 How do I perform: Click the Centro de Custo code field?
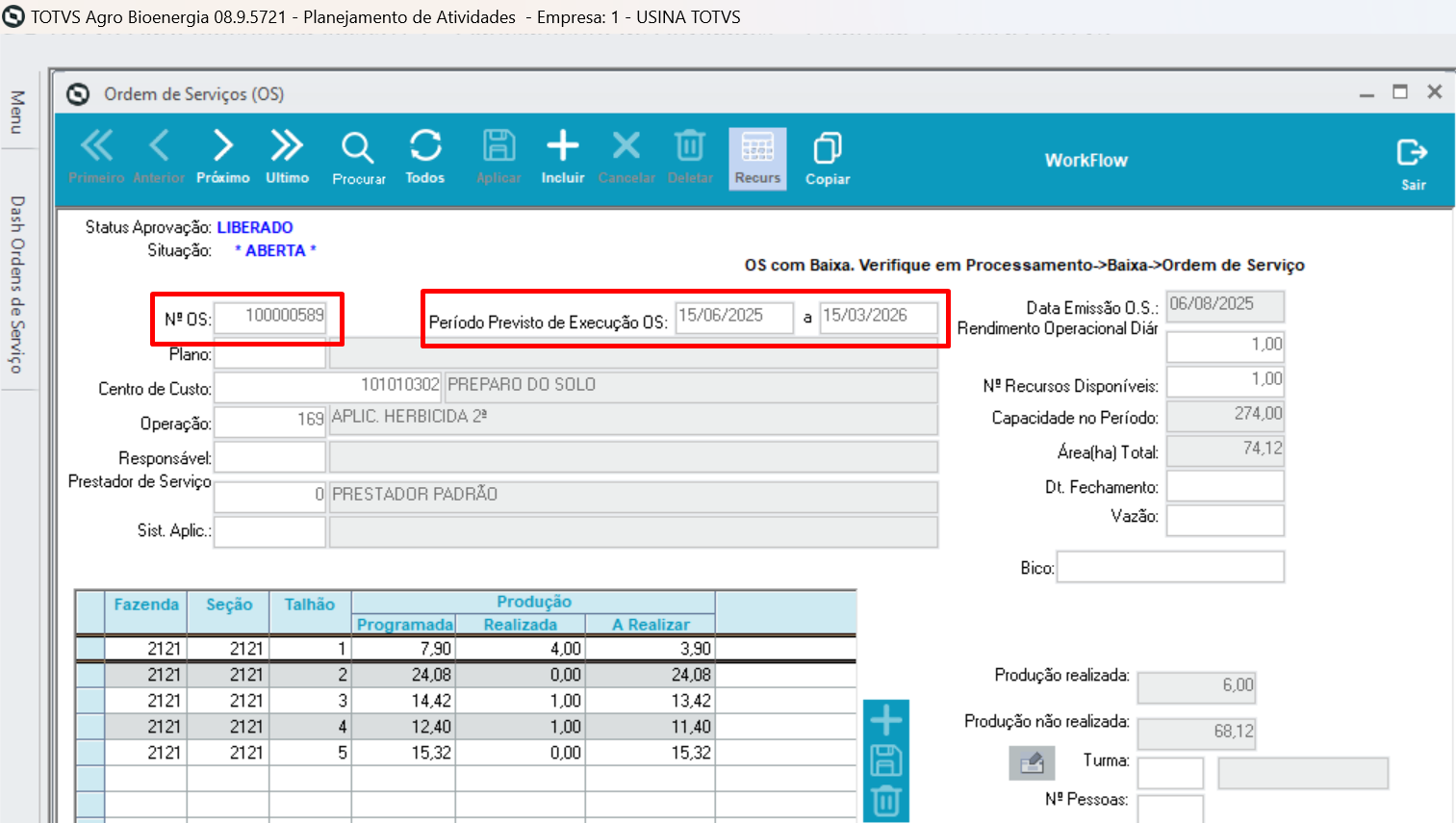(x=327, y=388)
